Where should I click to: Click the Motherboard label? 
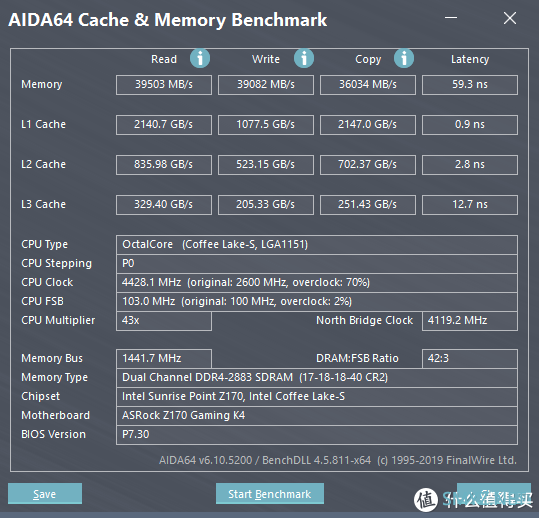point(55,416)
